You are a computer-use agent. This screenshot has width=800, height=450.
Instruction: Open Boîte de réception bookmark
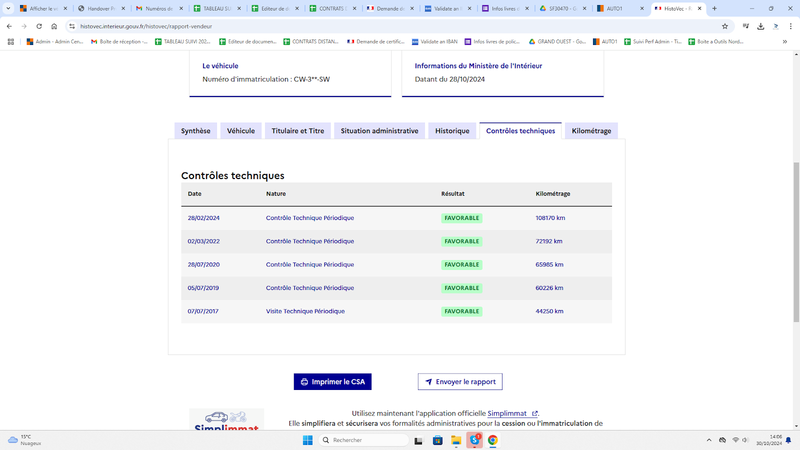tap(119, 42)
